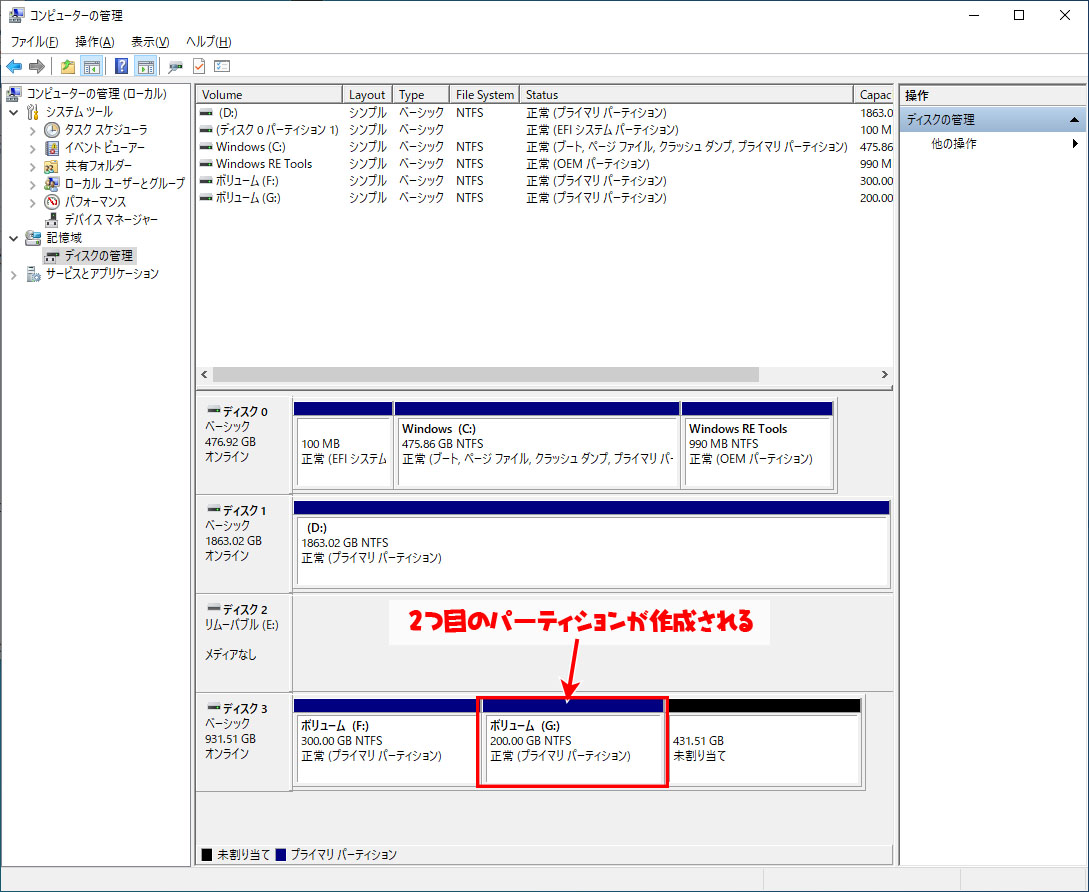Toggle the Show/Hide action pane icon
Viewport: 1089px width, 892px height.
point(145,67)
